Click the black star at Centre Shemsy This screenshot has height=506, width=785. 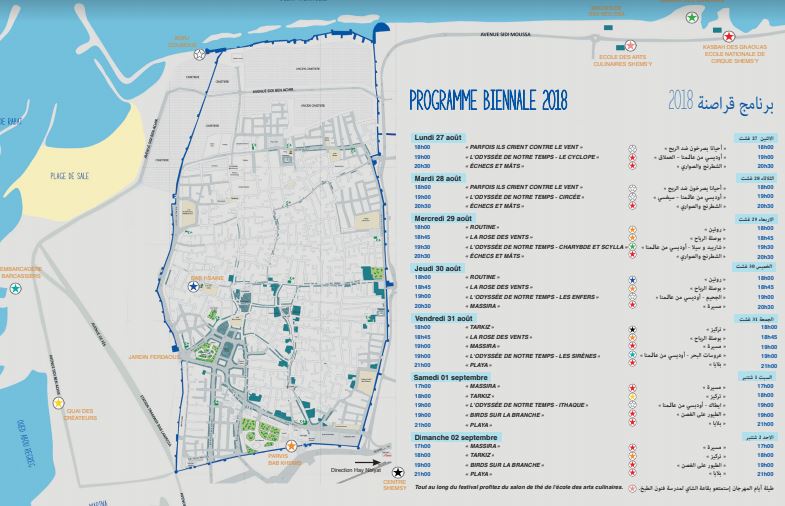[x=399, y=472]
